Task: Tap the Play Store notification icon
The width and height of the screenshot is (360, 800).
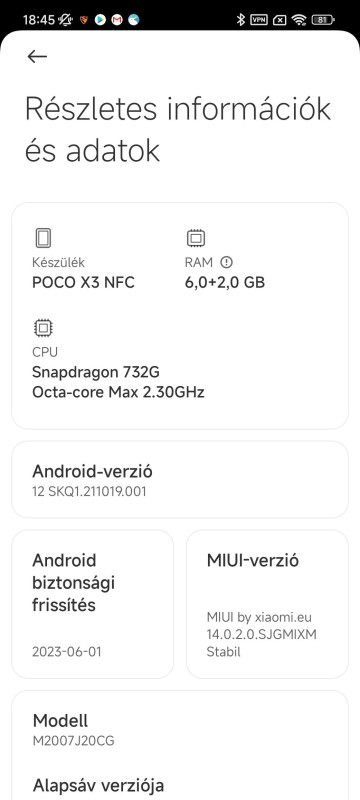Action: (x=100, y=20)
